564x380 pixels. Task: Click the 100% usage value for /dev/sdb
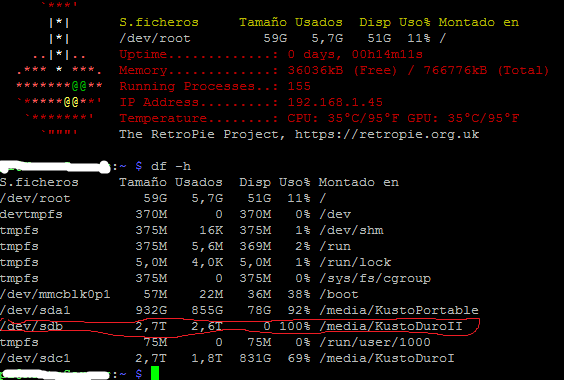(295, 326)
